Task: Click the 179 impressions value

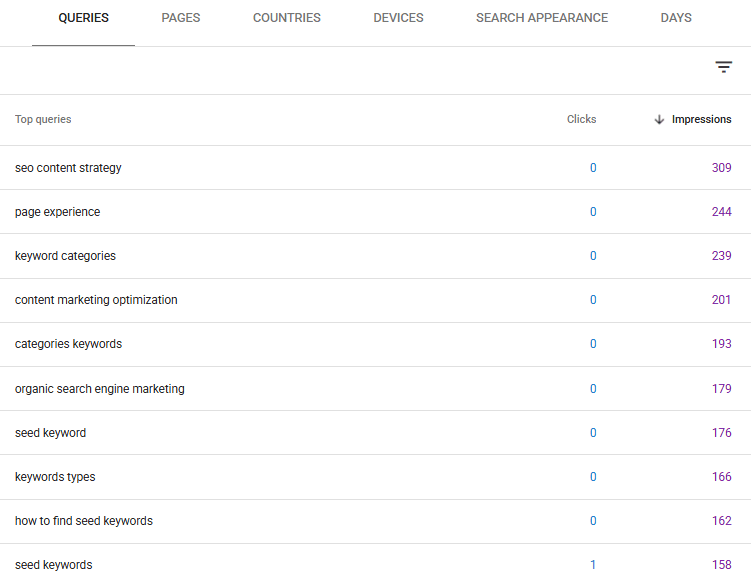Action: [721, 389]
